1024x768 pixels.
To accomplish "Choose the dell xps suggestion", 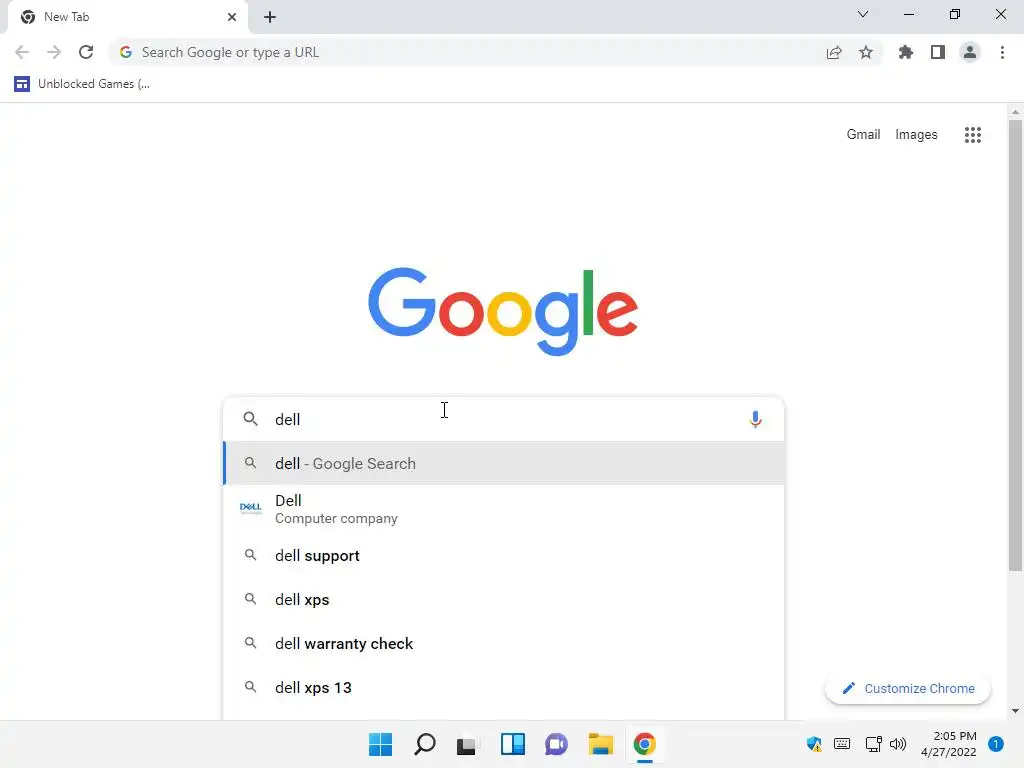I will pyautogui.click(x=503, y=600).
